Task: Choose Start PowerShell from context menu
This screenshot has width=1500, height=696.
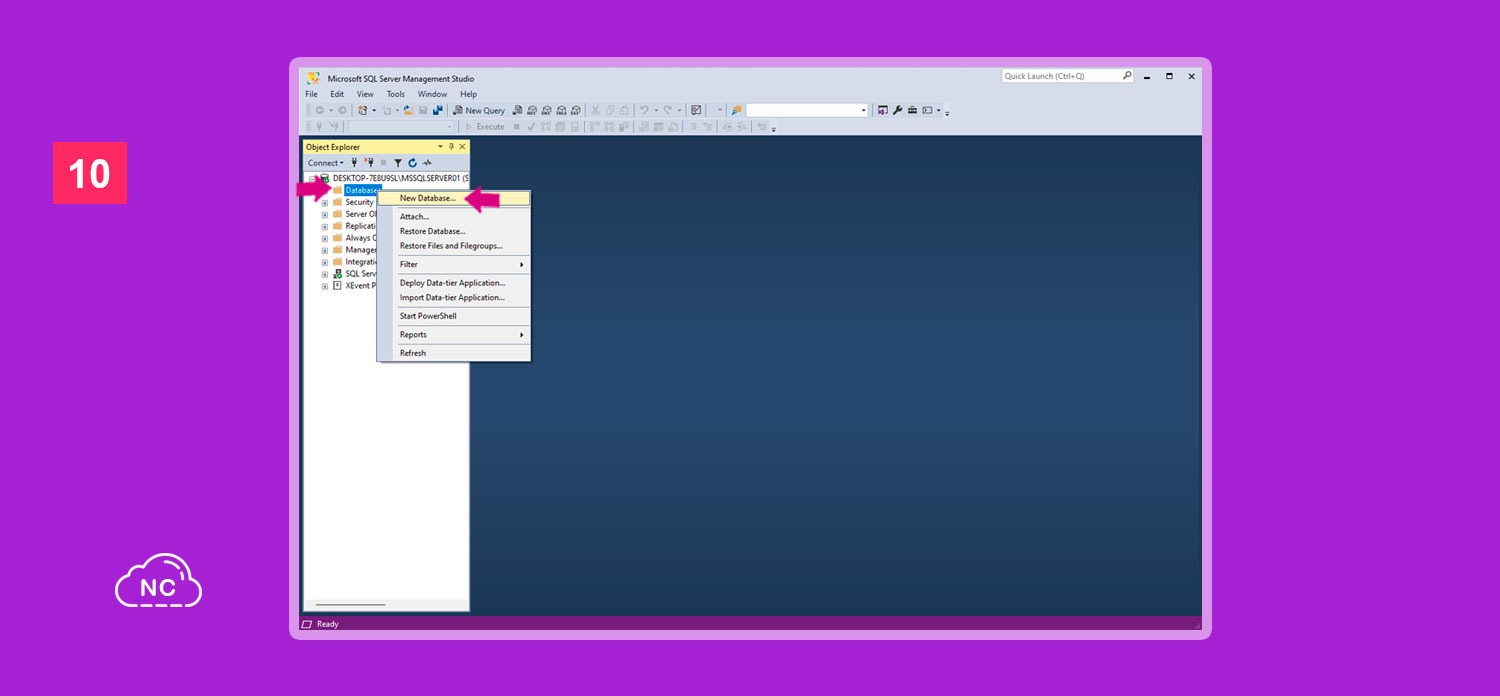Action: [x=454, y=316]
